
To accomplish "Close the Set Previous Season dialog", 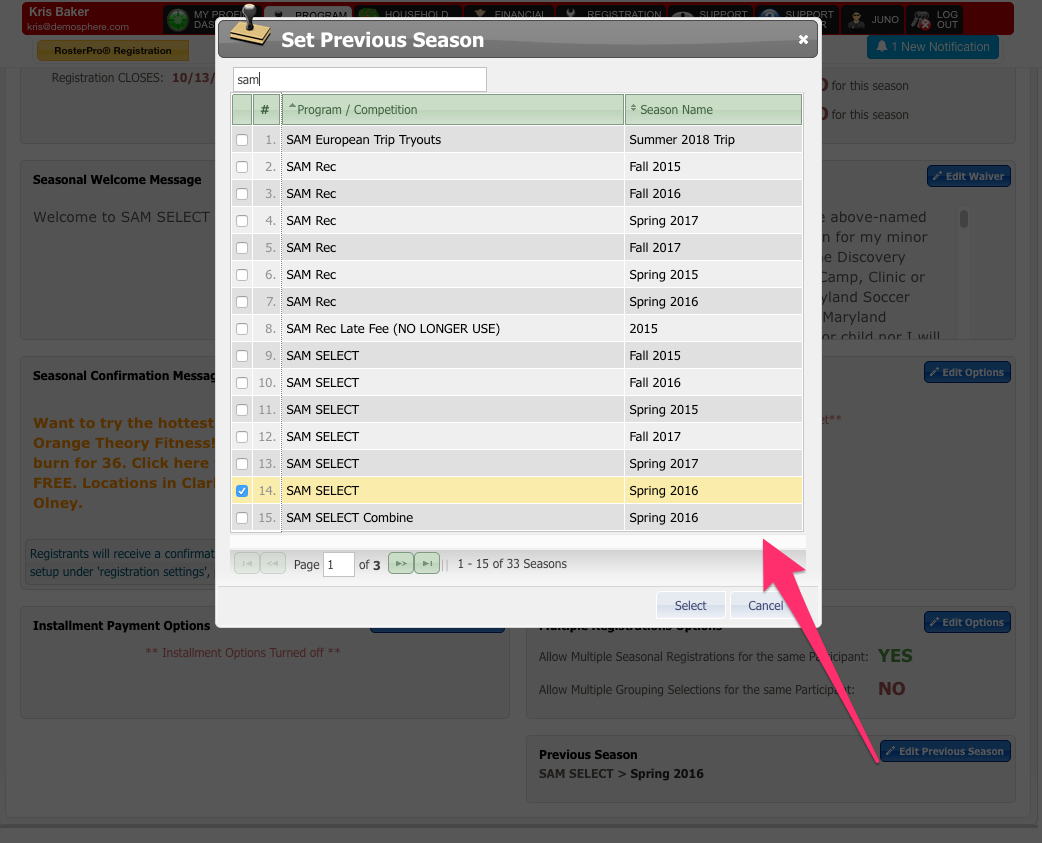I will [803, 40].
